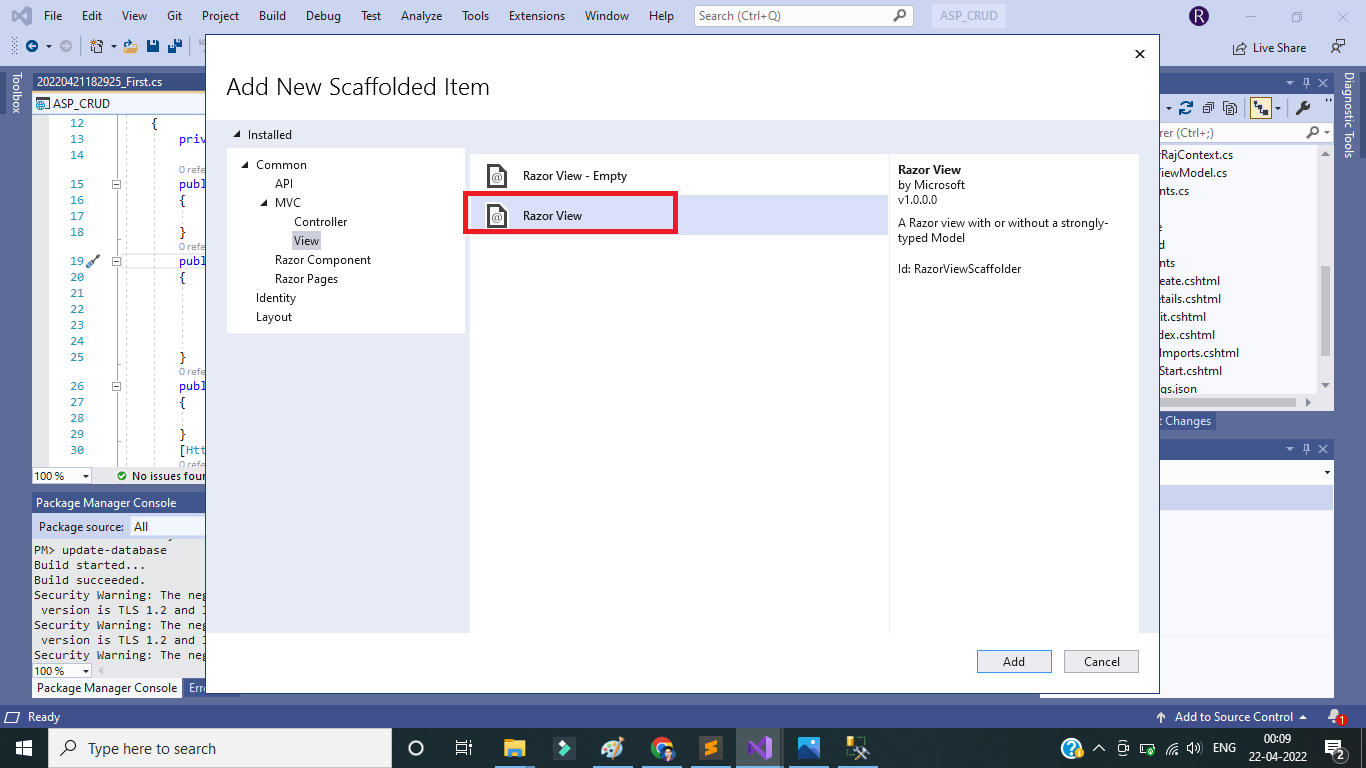Collapse the Installed section triangle
Viewport: 1366px width, 768px height.
[237, 135]
